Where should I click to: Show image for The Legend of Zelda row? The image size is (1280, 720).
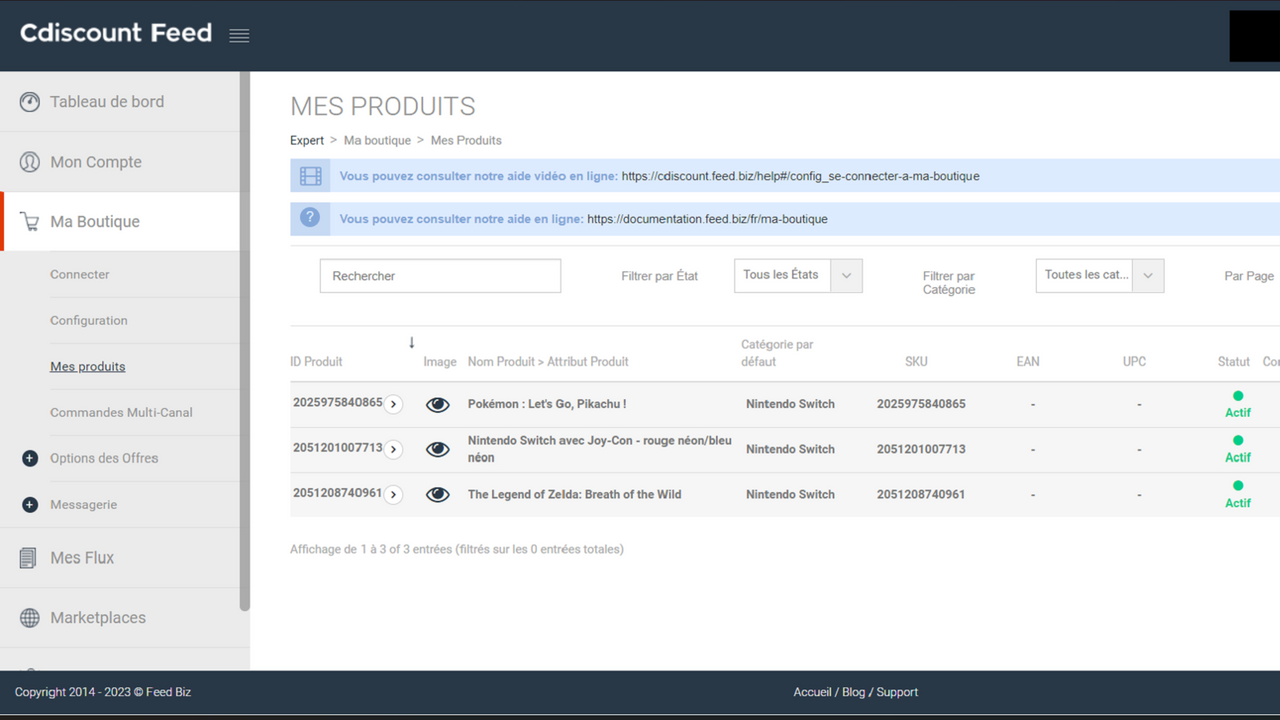pos(437,494)
